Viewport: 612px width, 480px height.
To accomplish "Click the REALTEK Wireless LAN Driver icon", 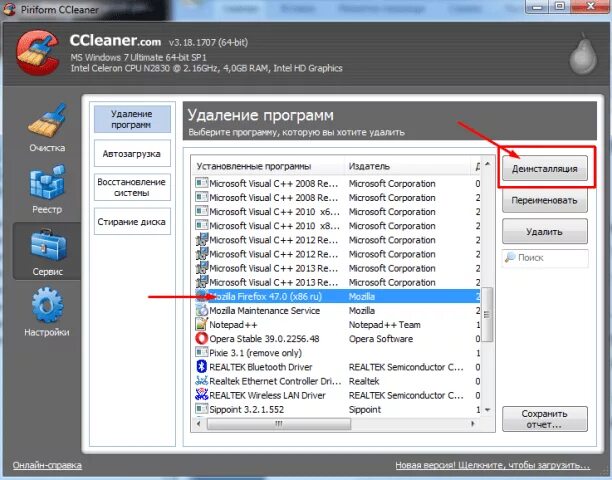I will click(x=201, y=395).
